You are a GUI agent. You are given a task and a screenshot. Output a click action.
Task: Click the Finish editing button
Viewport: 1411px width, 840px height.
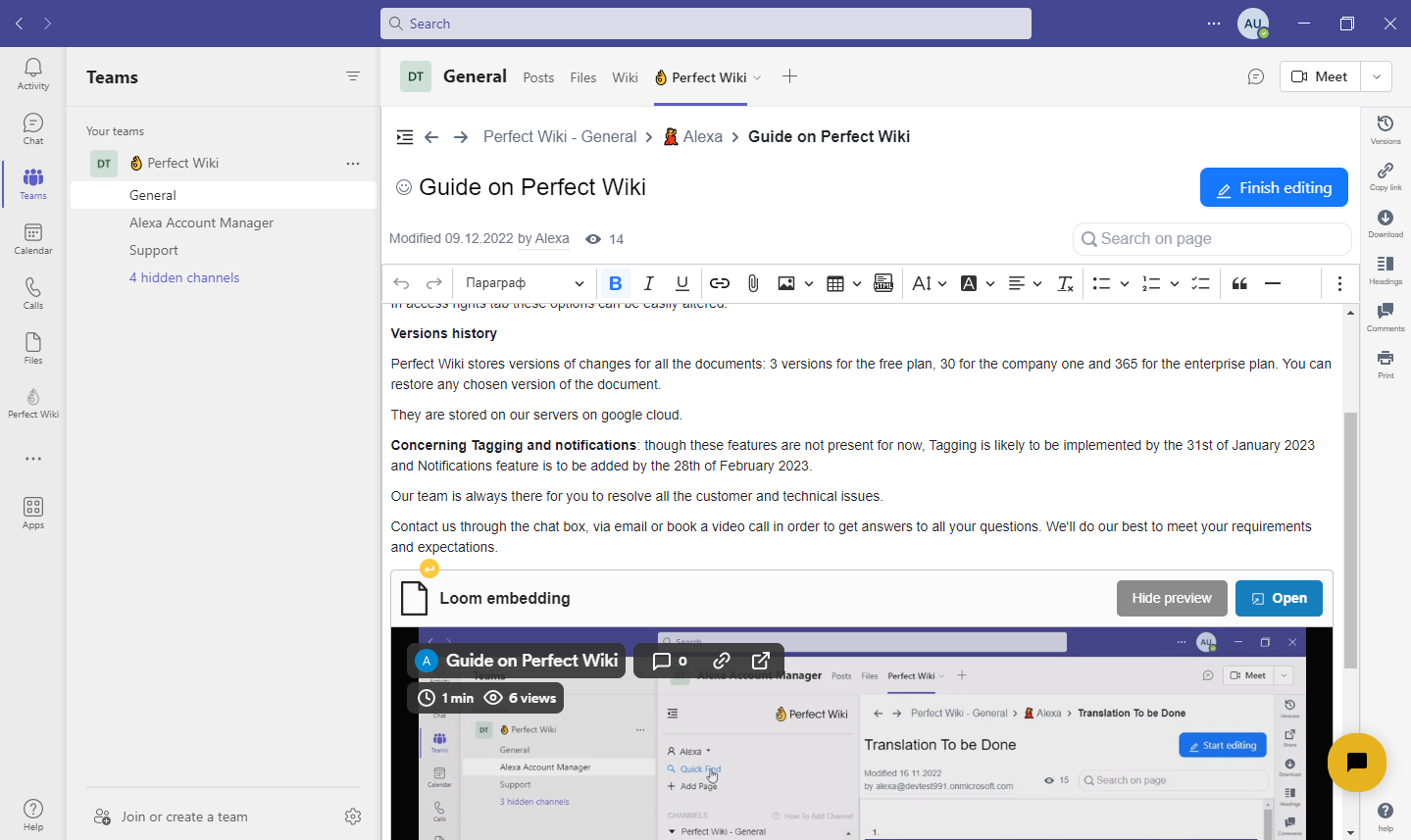[1273, 186]
